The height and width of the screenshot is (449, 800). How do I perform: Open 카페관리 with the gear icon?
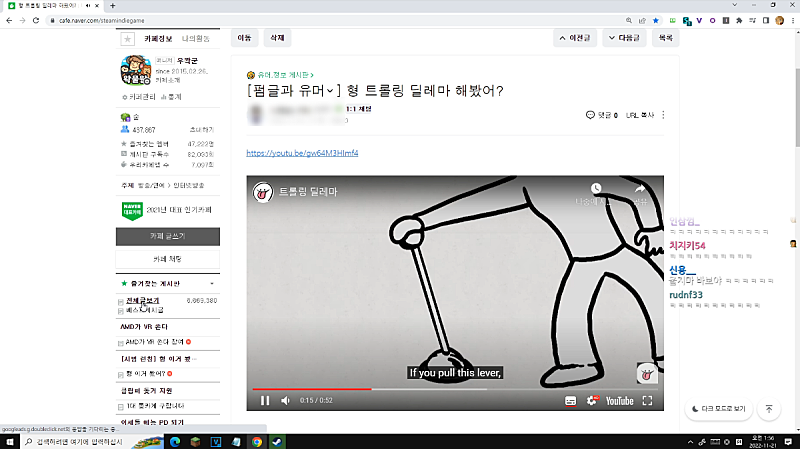139,97
